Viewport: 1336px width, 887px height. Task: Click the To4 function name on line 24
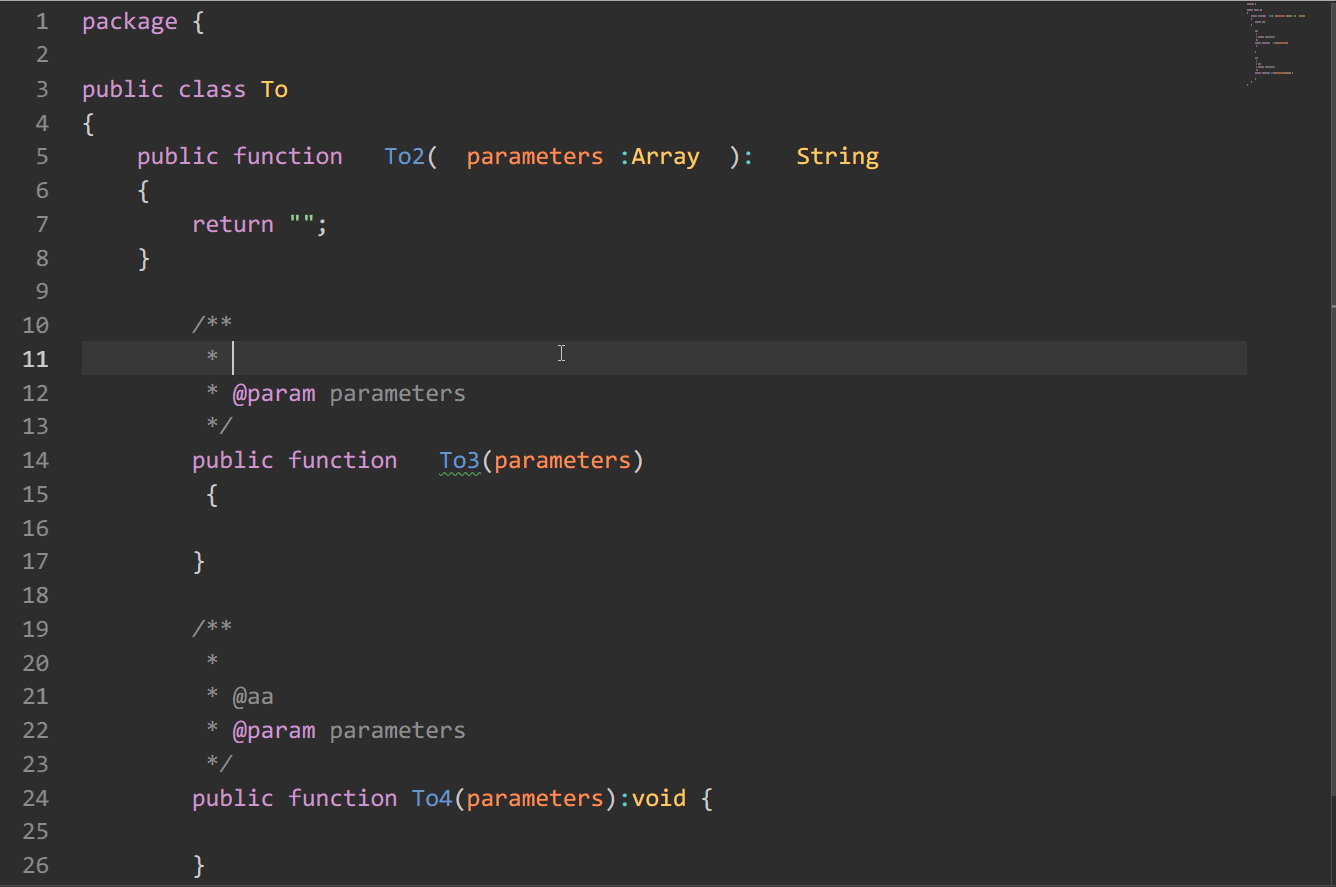tap(432, 799)
